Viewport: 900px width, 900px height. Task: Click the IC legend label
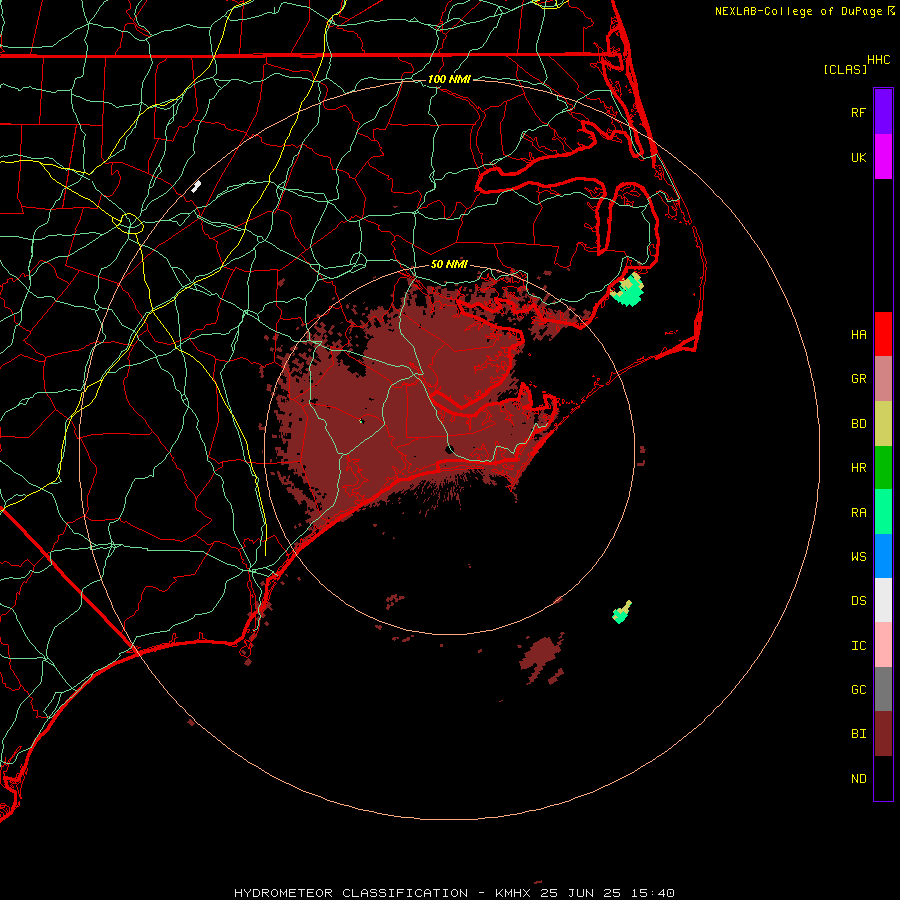[858, 646]
